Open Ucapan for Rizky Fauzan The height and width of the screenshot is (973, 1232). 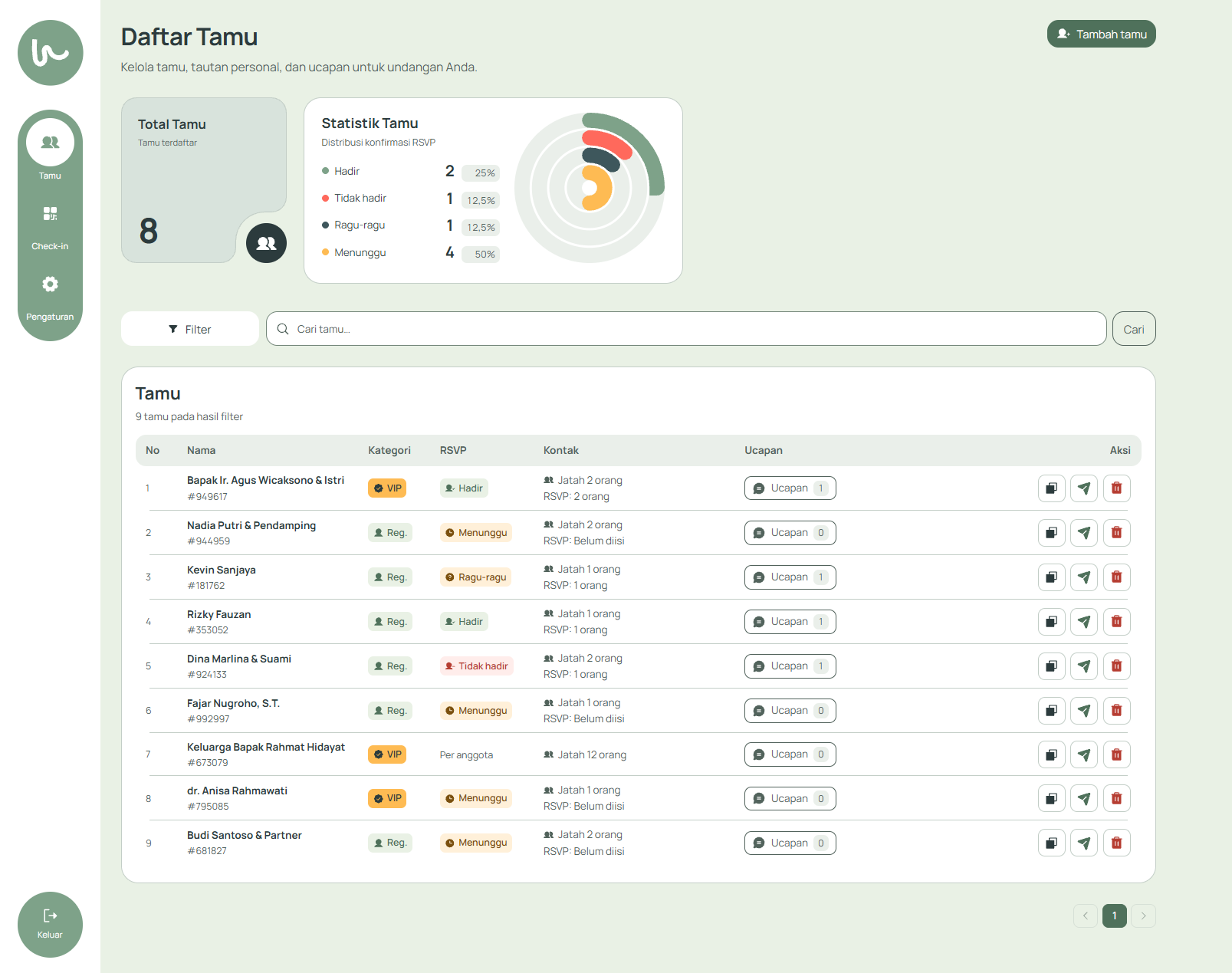tap(790, 622)
